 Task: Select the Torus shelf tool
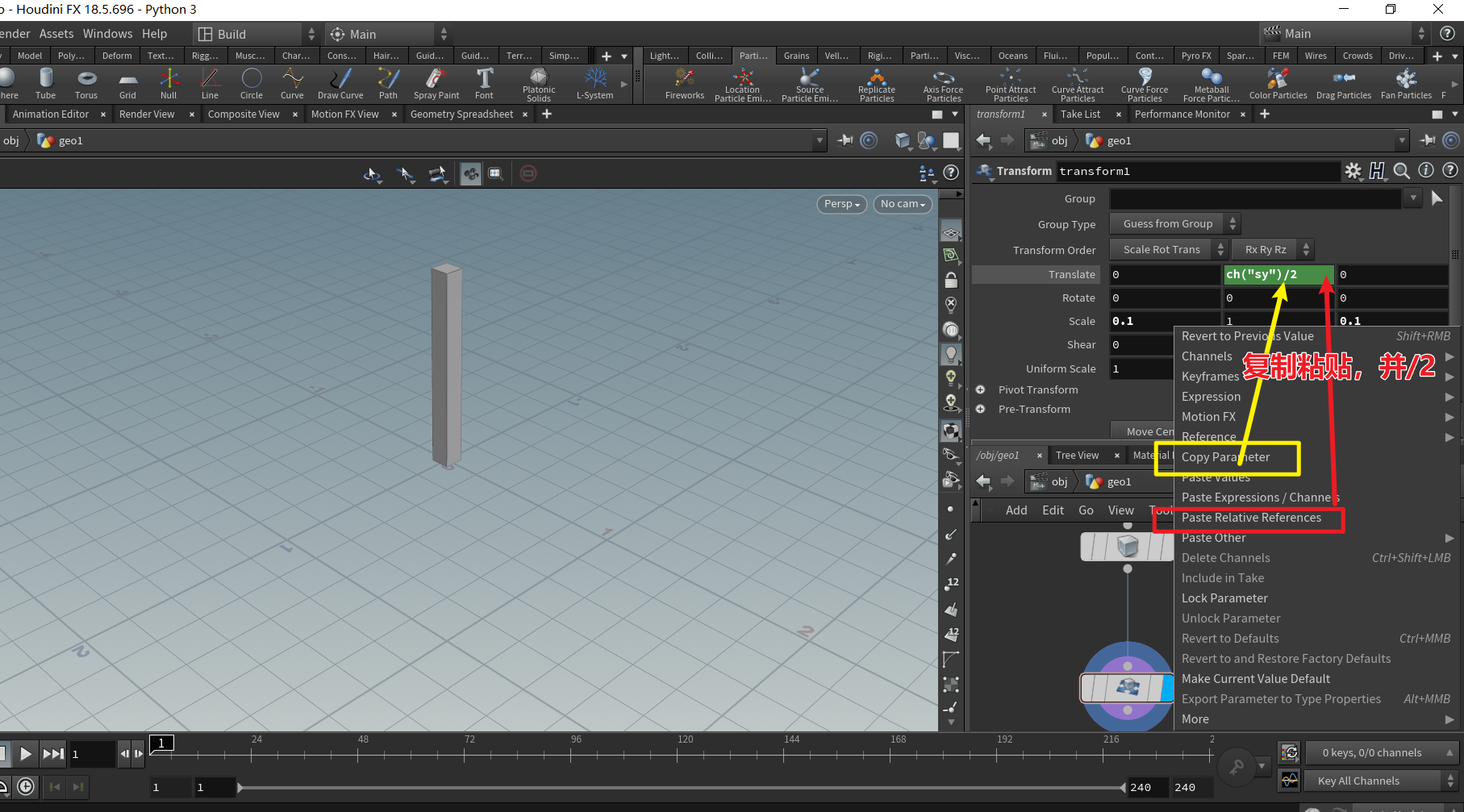[x=86, y=84]
